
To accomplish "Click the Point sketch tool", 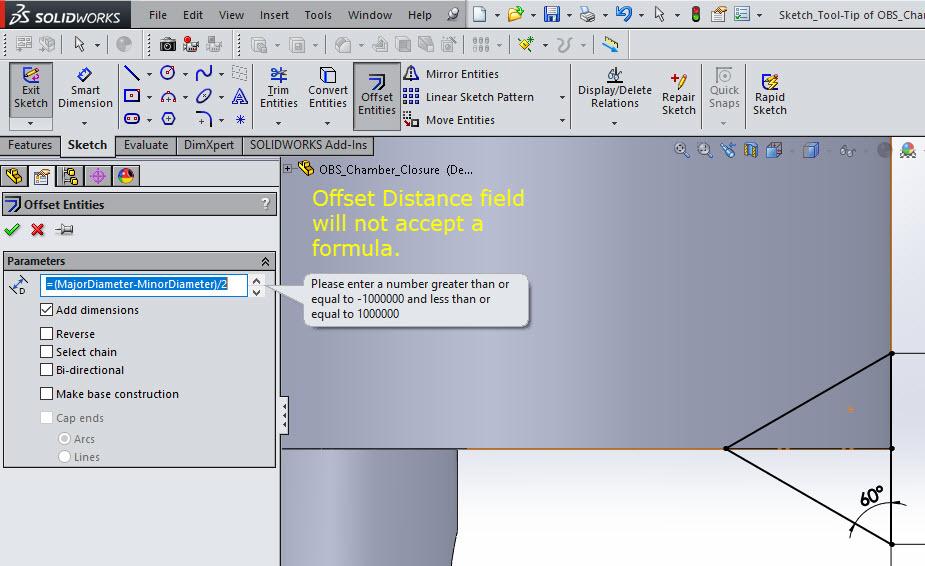I will click(240, 119).
